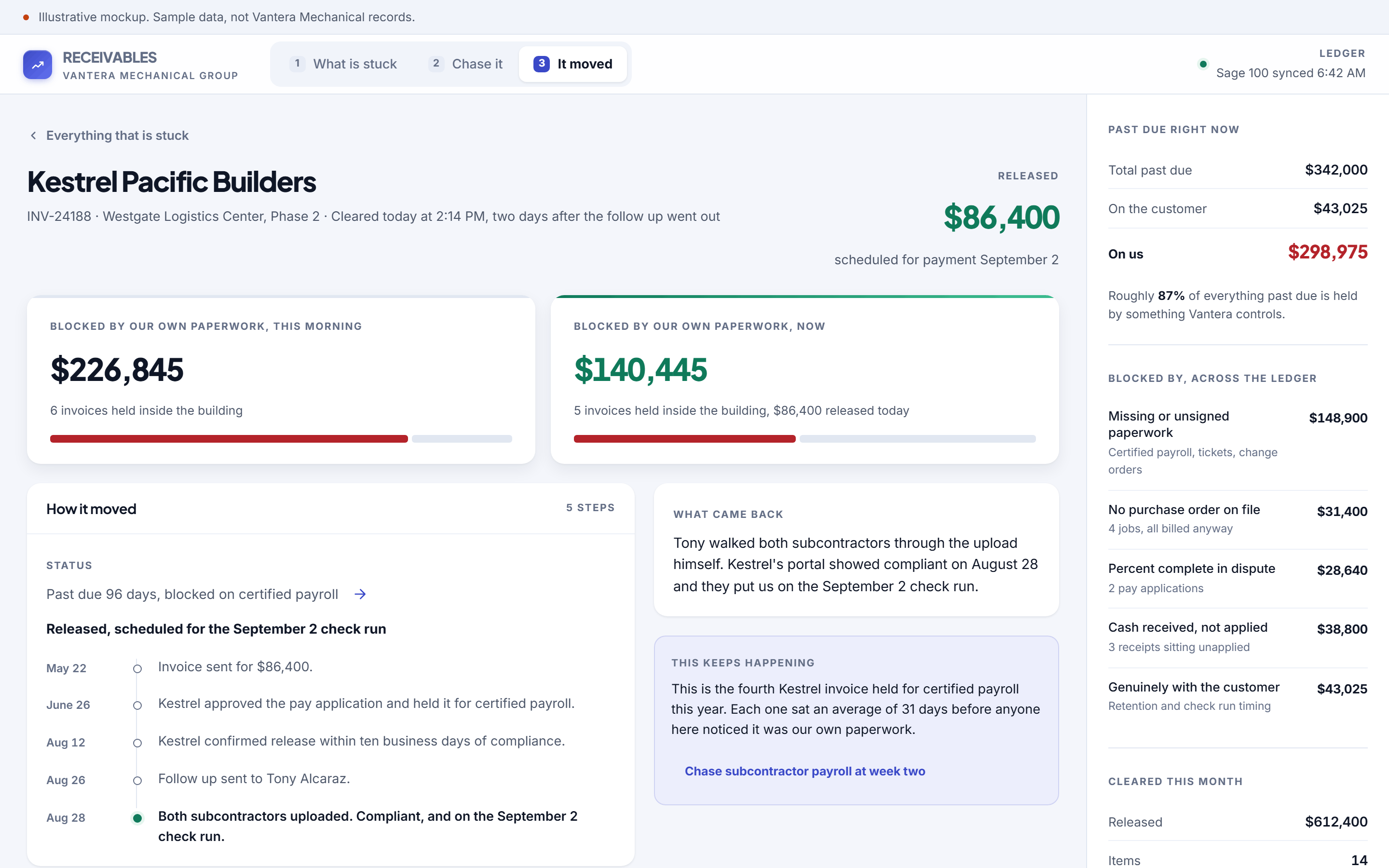The image size is (1389, 868).
Task: Click scheduled for payment September 2 text
Action: (x=946, y=259)
